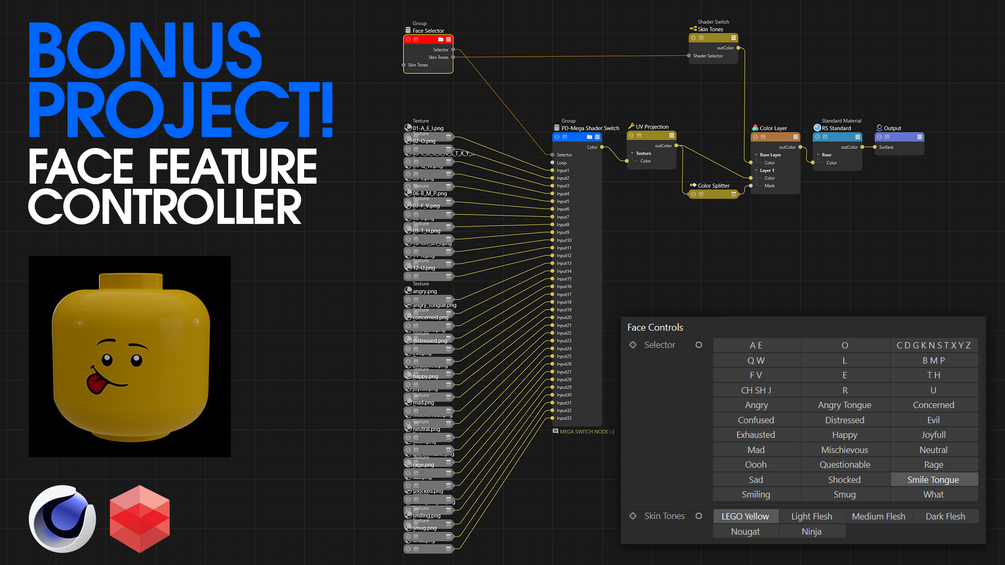Click the RS Standard node header menu icon
The image size is (1005, 565).
click(x=858, y=136)
